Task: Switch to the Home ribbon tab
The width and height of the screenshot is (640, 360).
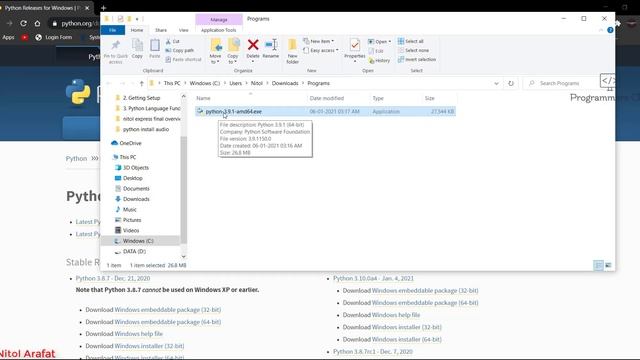Action: [137, 30]
